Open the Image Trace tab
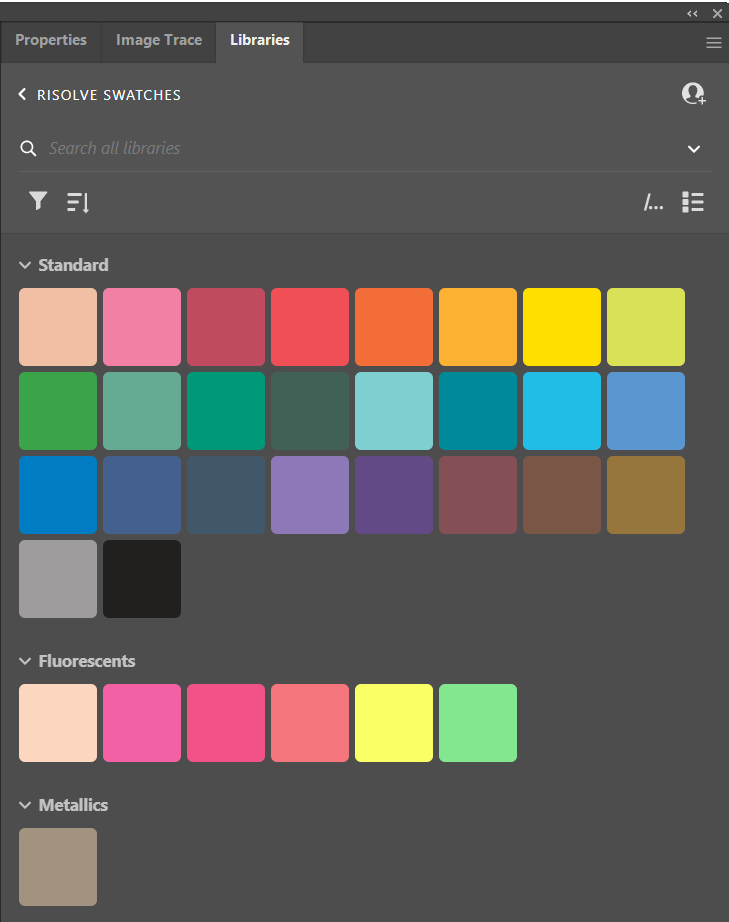The width and height of the screenshot is (729, 922). click(159, 41)
